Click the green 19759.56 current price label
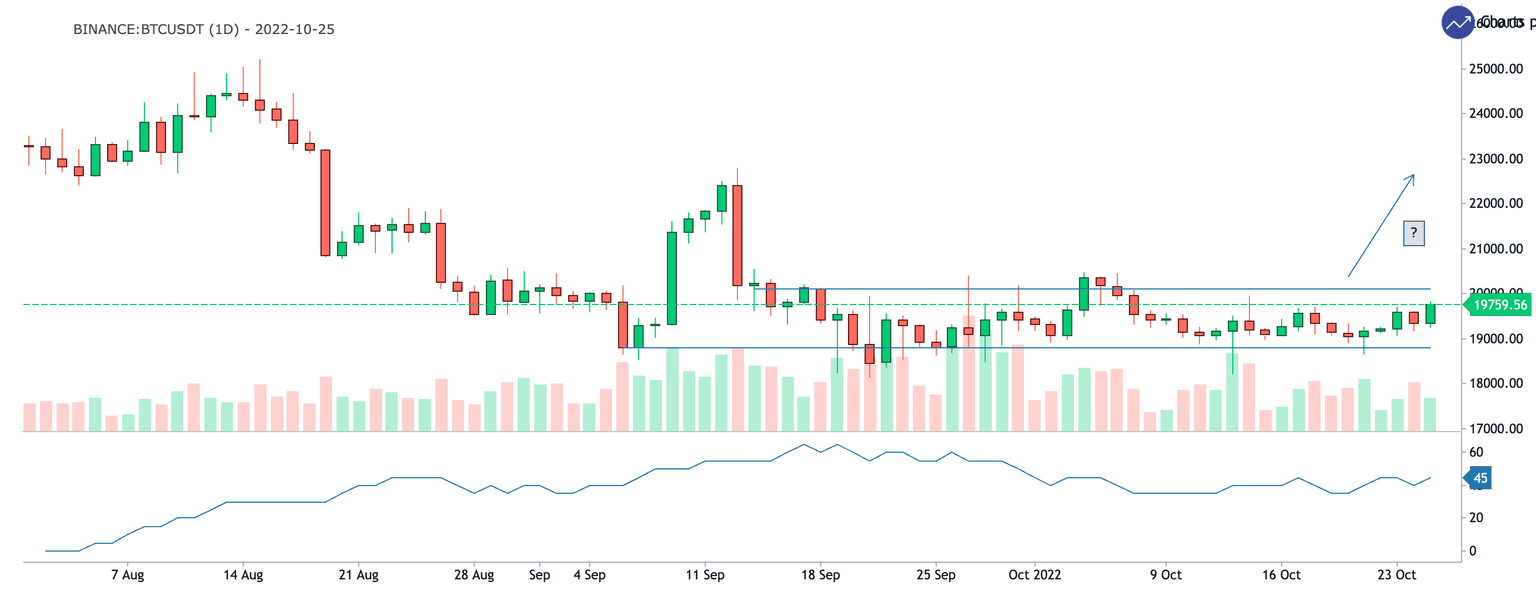Image resolution: width=1536 pixels, height=599 pixels. [x=1498, y=304]
